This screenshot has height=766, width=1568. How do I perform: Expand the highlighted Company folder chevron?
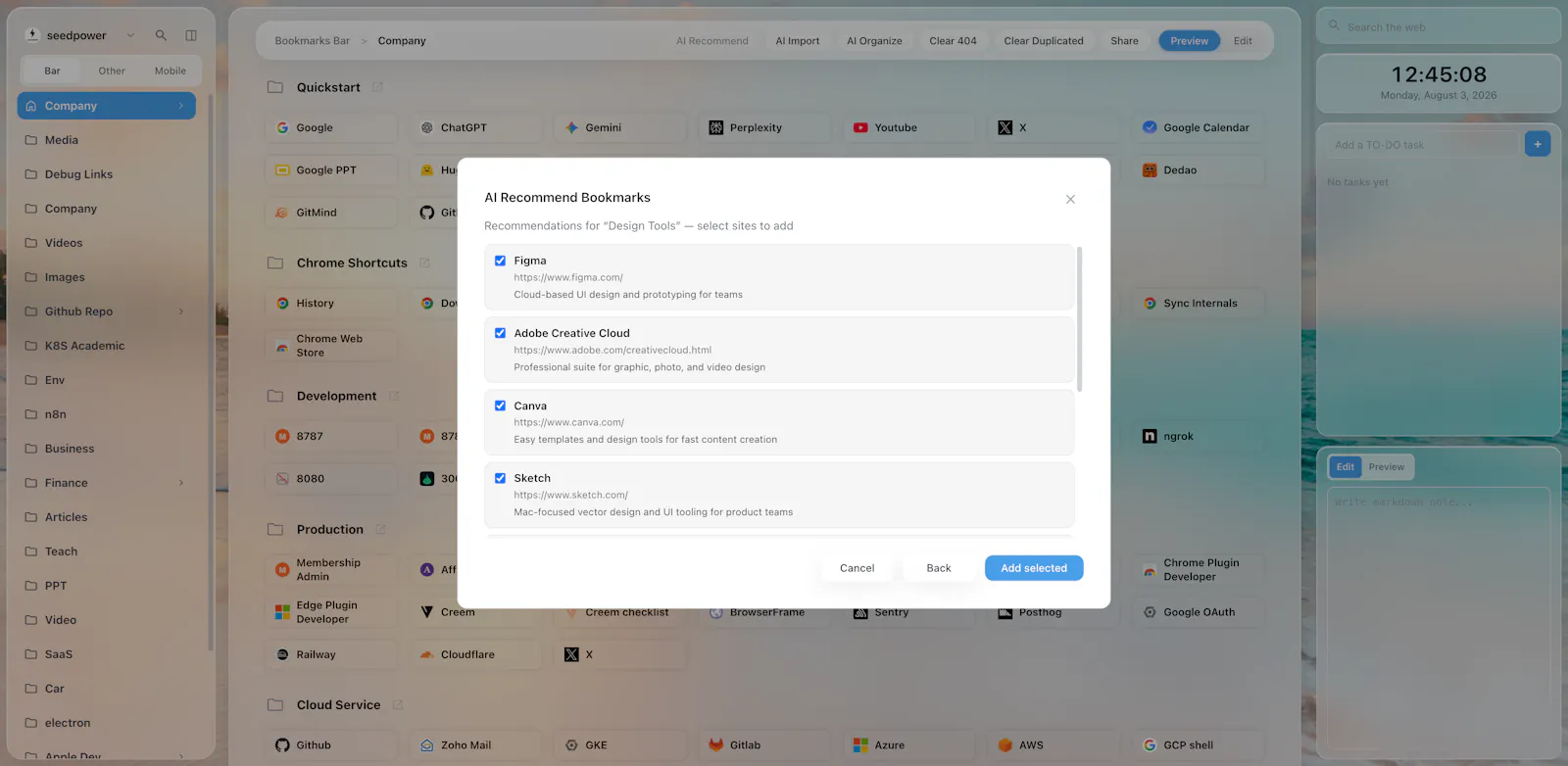(x=181, y=106)
